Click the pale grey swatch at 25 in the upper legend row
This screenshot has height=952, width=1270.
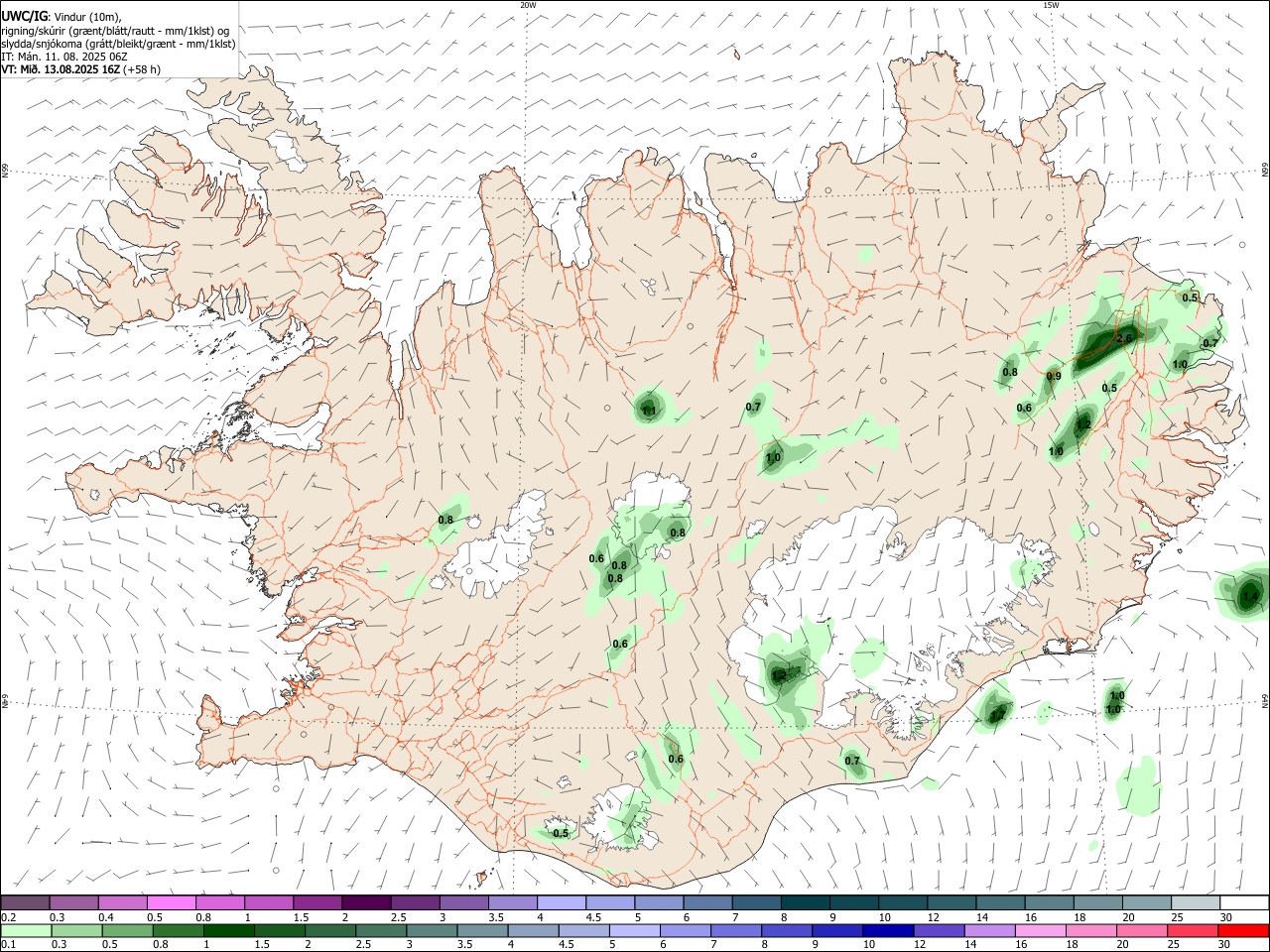tap(1195, 902)
